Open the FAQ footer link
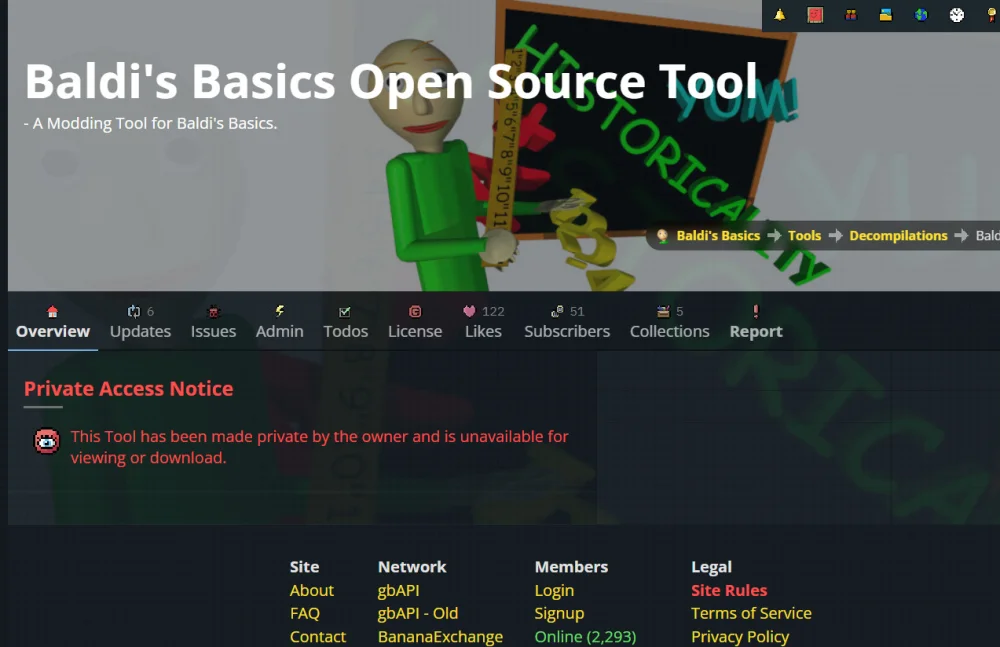1000x647 pixels. pyautogui.click(x=305, y=613)
